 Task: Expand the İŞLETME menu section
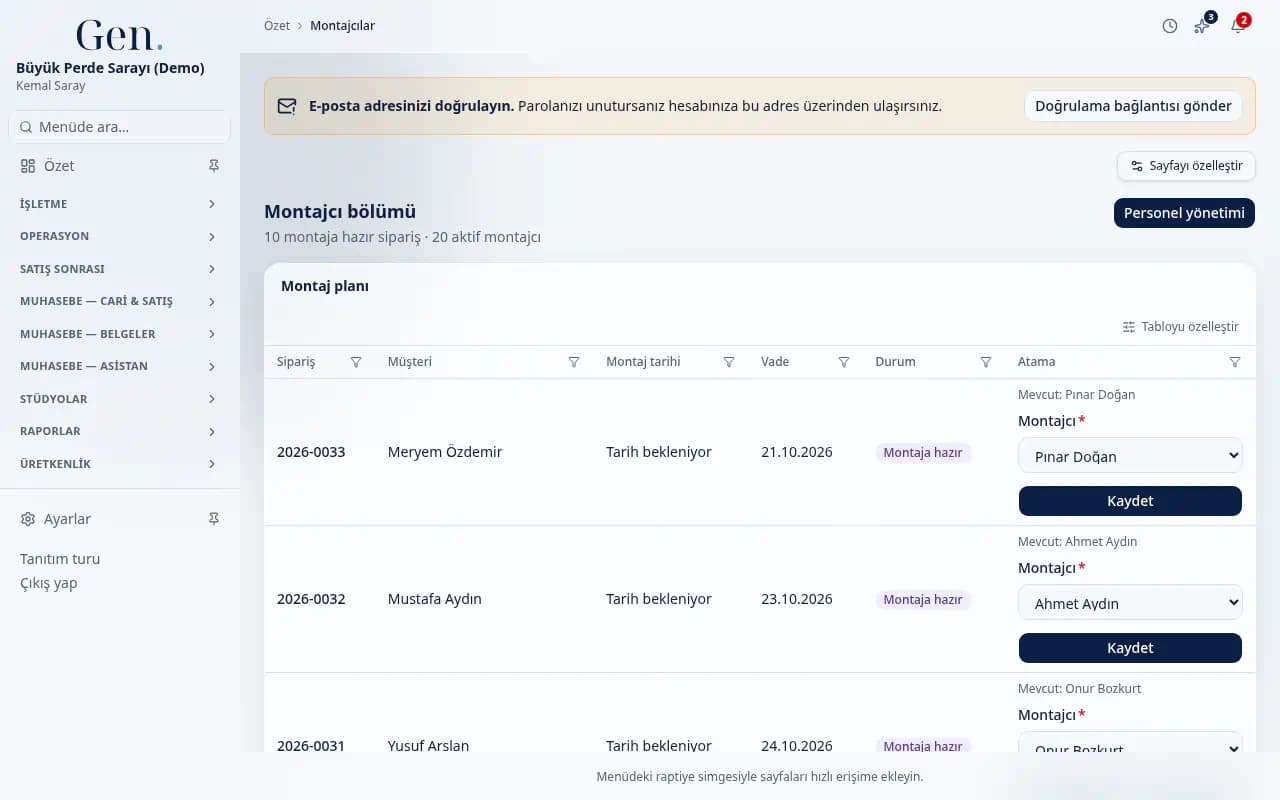click(119, 204)
